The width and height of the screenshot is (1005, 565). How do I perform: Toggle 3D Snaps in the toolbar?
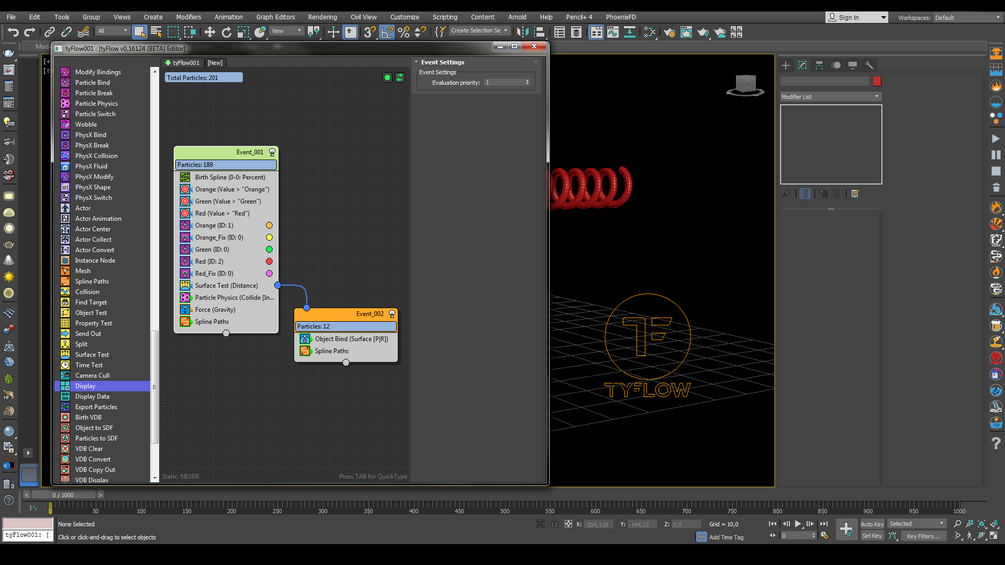click(369, 31)
